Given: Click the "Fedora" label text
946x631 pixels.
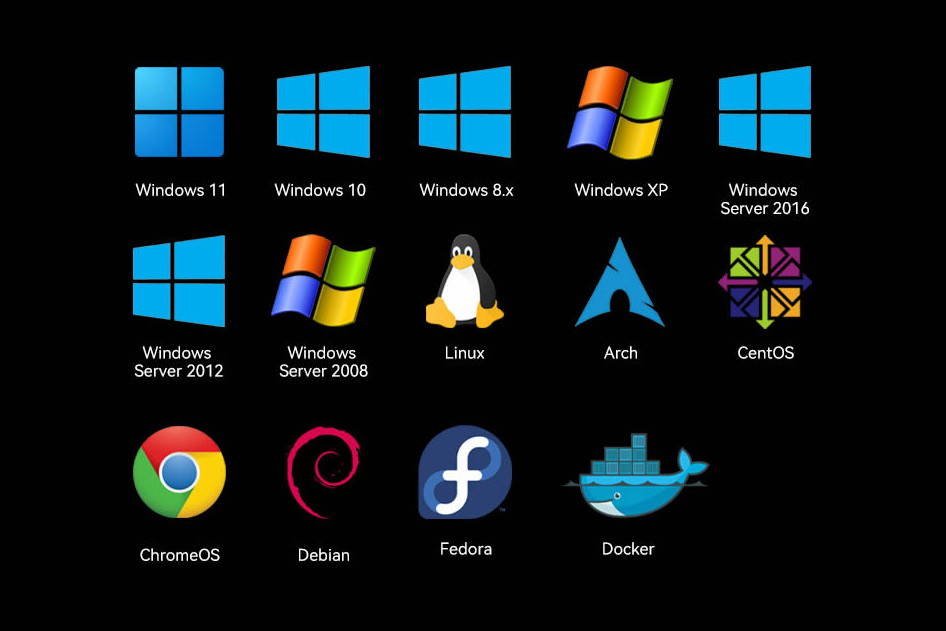Looking at the screenshot, I should (x=466, y=549).
